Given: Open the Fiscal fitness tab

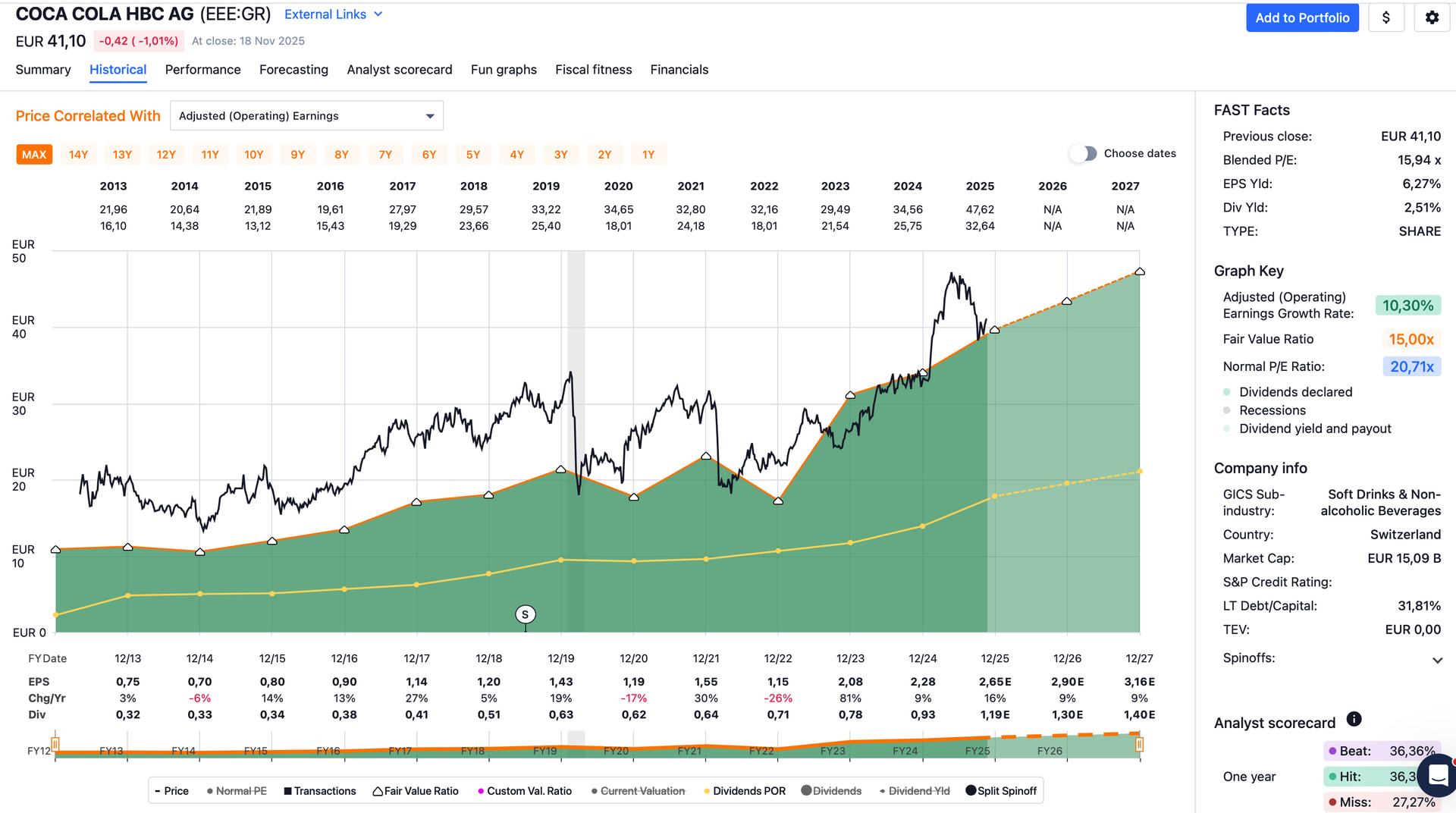Looking at the screenshot, I should click(593, 70).
